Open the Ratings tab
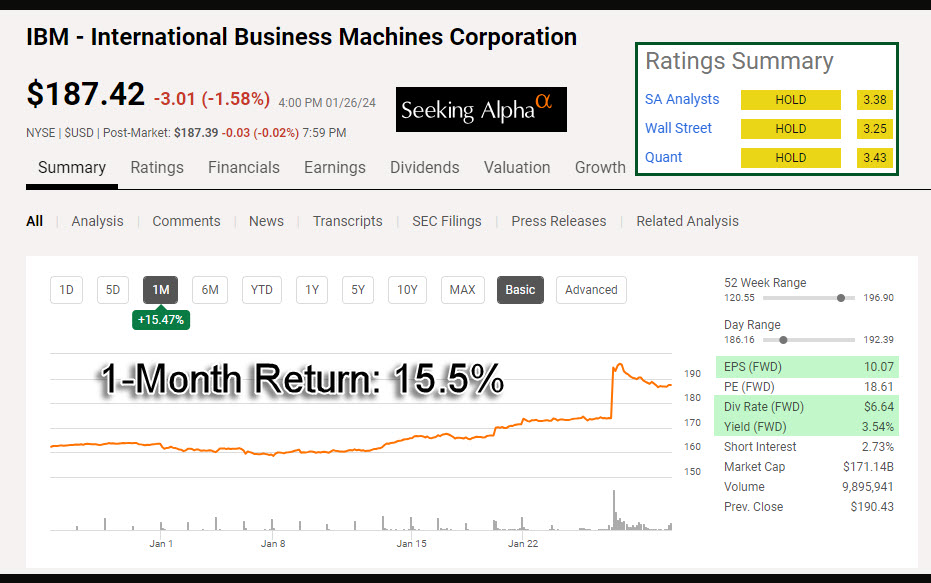Image resolution: width=931 pixels, height=583 pixels. [x=157, y=168]
